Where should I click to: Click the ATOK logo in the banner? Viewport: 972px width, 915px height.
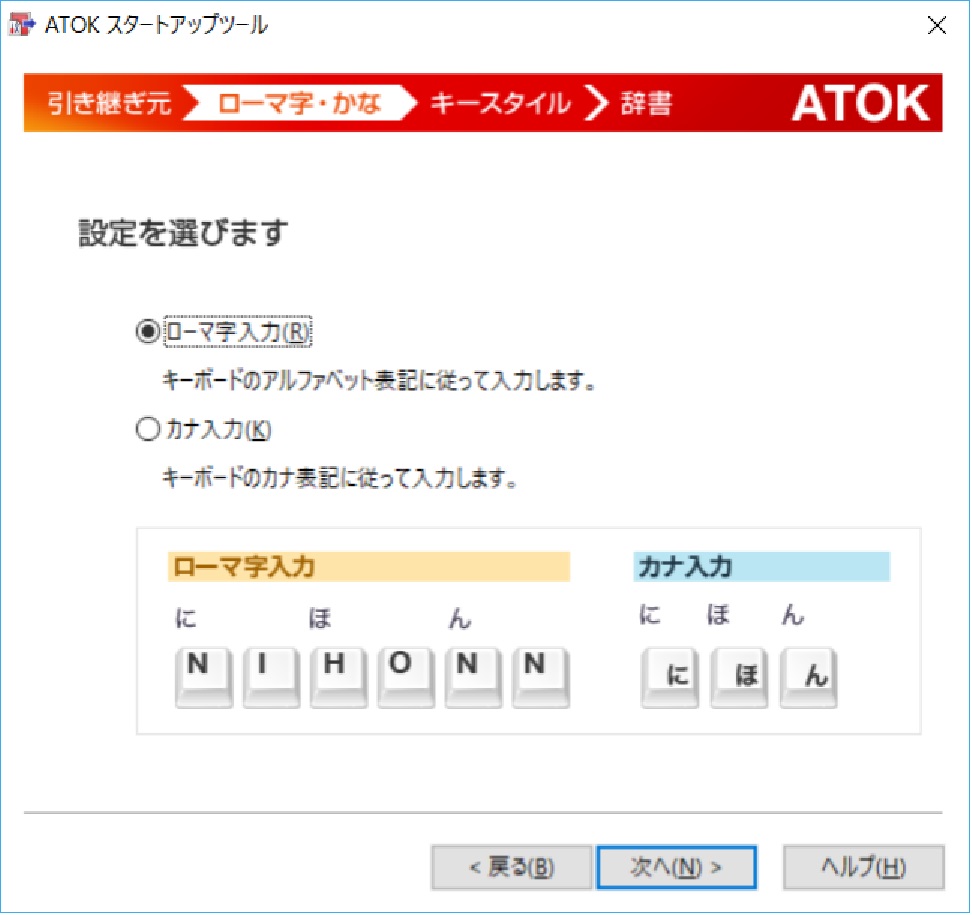point(861,103)
